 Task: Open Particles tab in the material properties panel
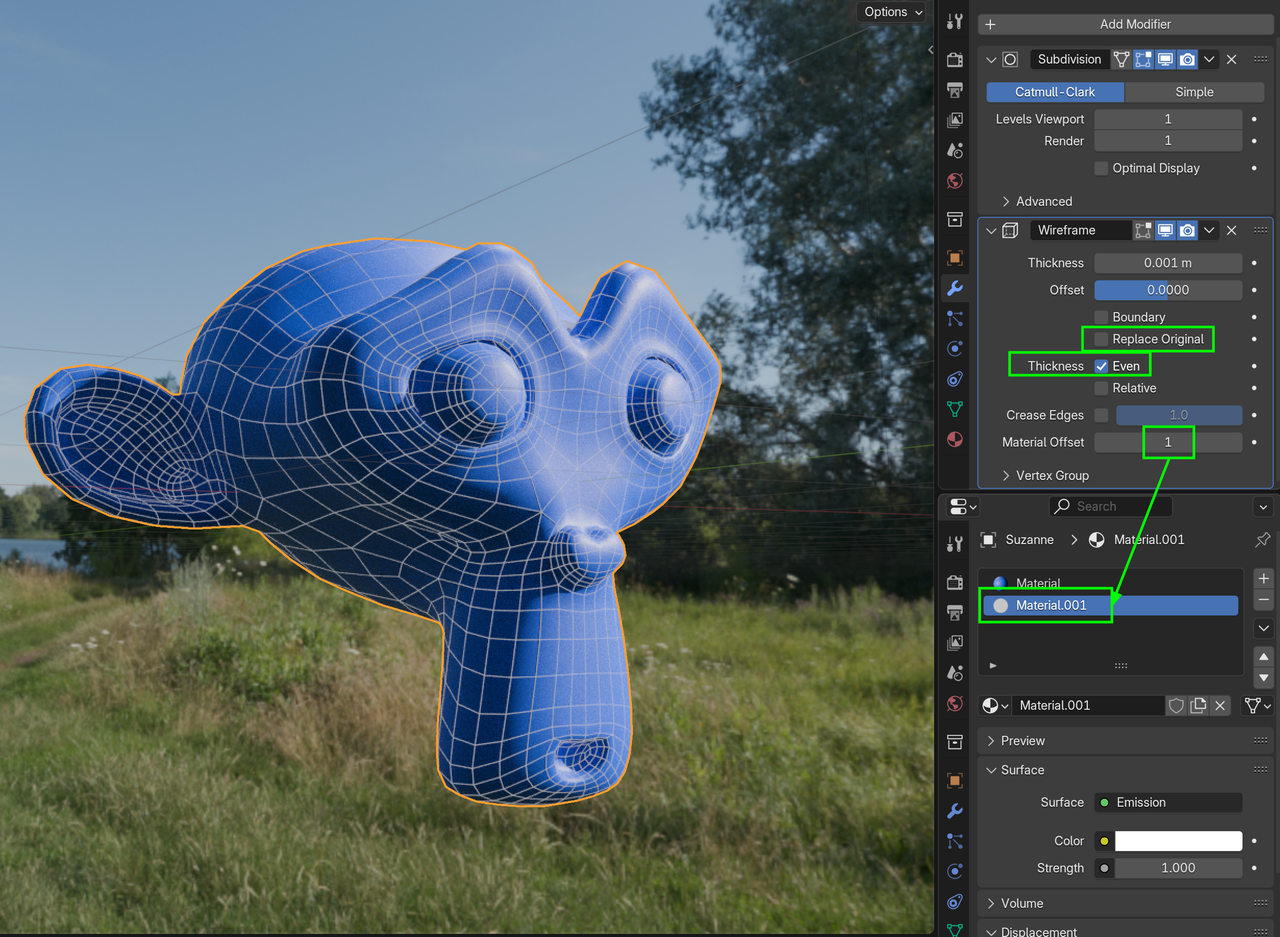tap(955, 841)
